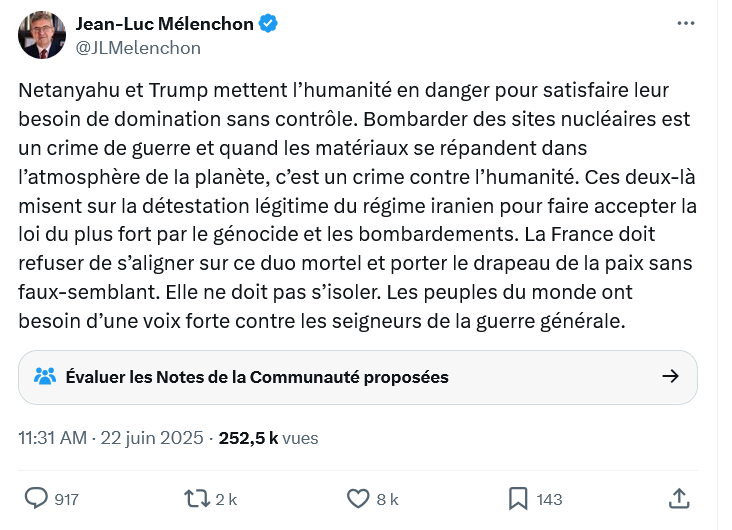Repost the tweet with the retweet icon
Screen dimensions: 732x530
point(196,498)
